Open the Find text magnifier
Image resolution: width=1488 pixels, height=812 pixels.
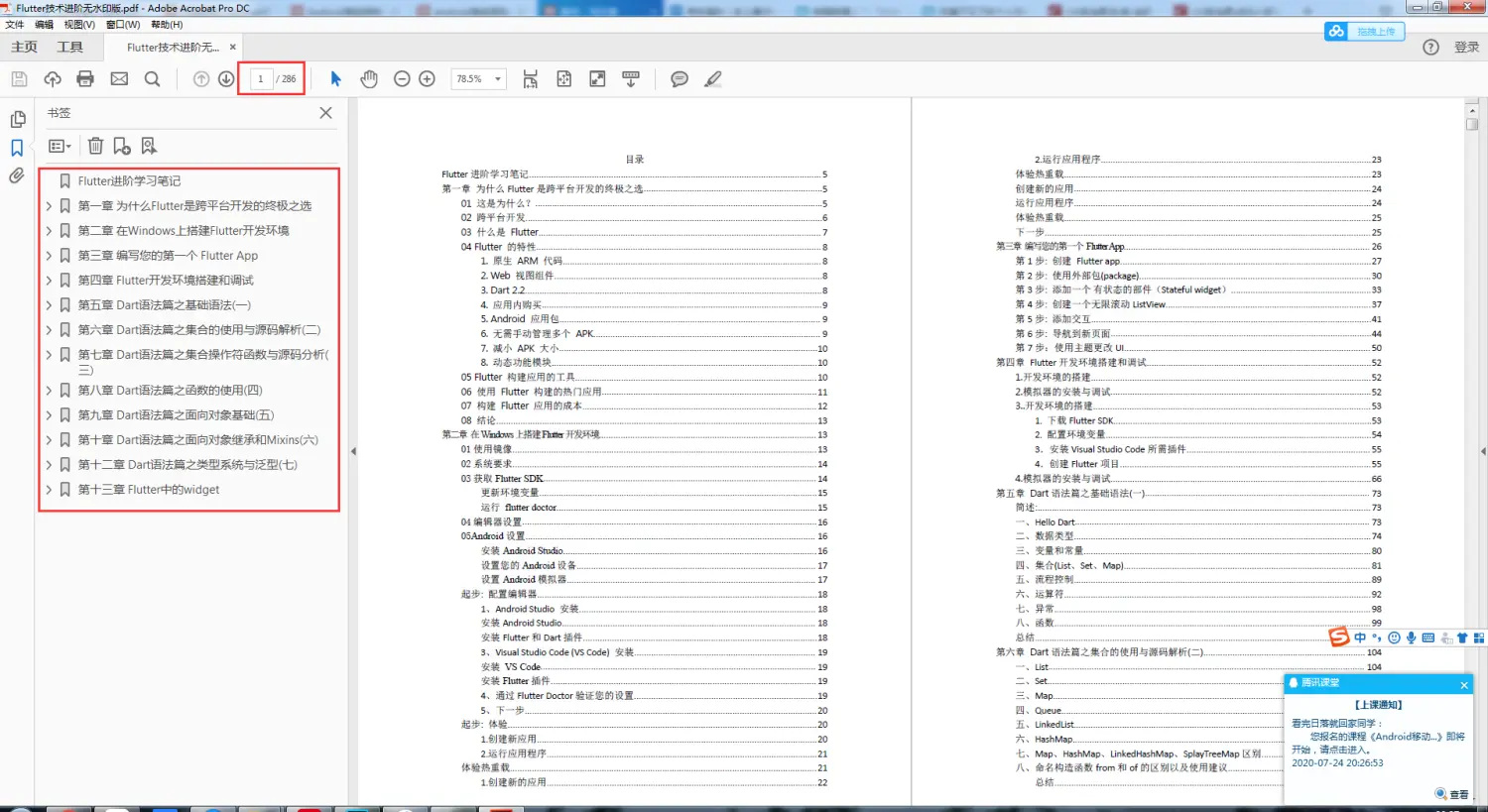pos(152,79)
